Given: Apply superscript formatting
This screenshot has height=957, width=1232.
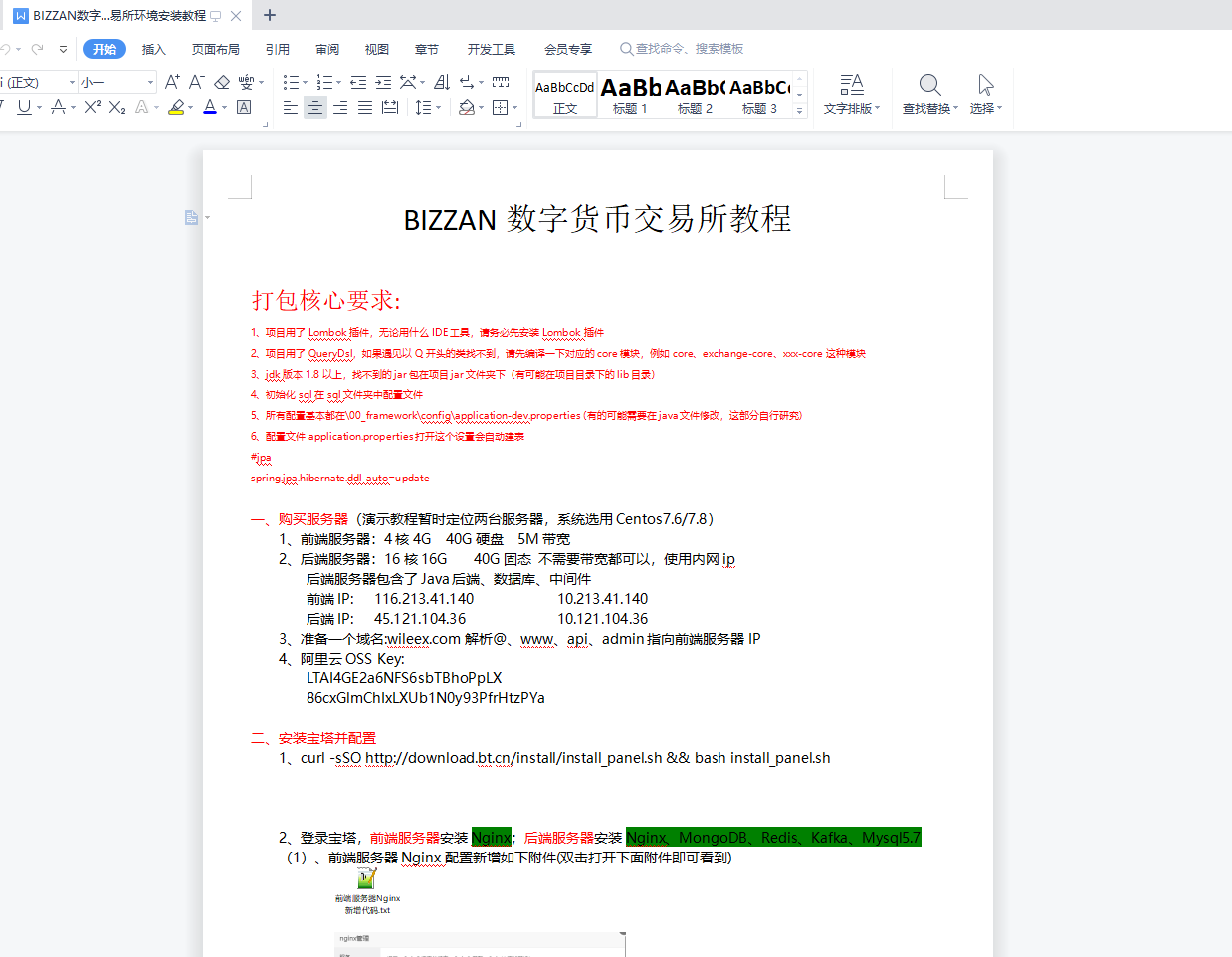Looking at the screenshot, I should 93,107.
